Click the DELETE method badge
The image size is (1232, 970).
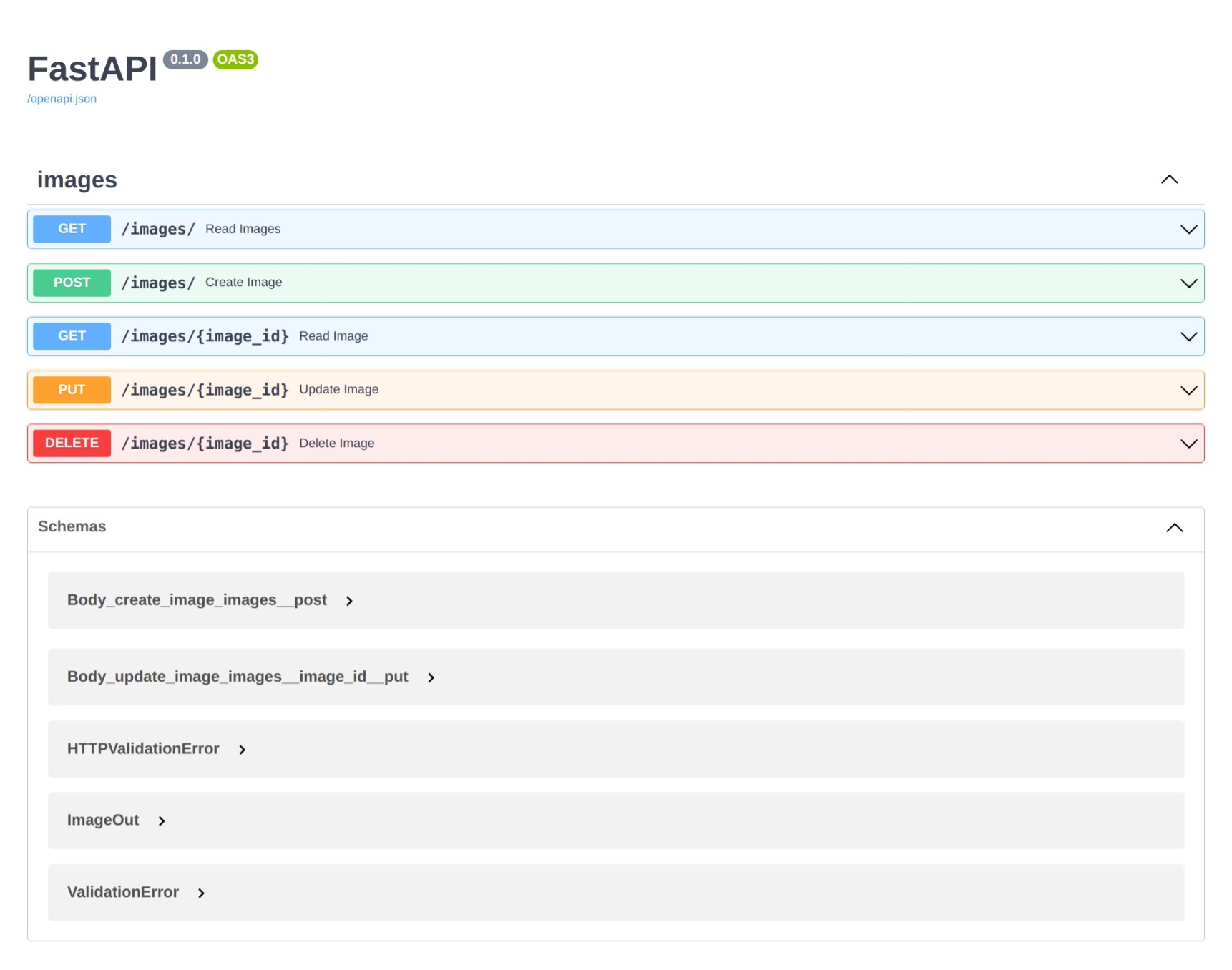click(x=72, y=443)
